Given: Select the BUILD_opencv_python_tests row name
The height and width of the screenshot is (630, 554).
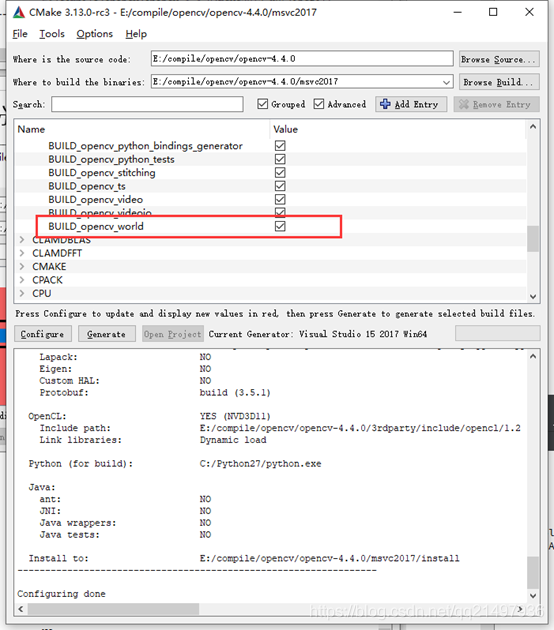Looking at the screenshot, I should [111, 159].
